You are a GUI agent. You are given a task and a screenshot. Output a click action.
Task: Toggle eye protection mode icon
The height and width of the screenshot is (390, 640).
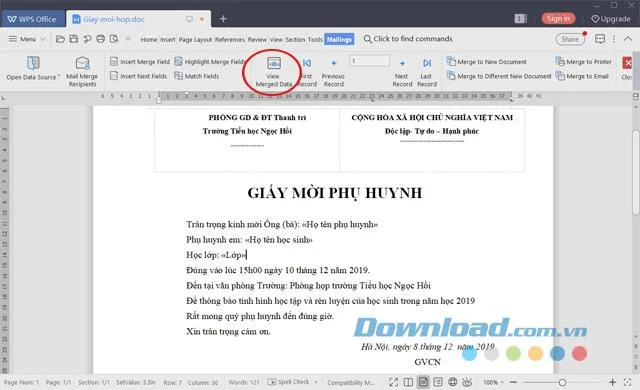467,382
